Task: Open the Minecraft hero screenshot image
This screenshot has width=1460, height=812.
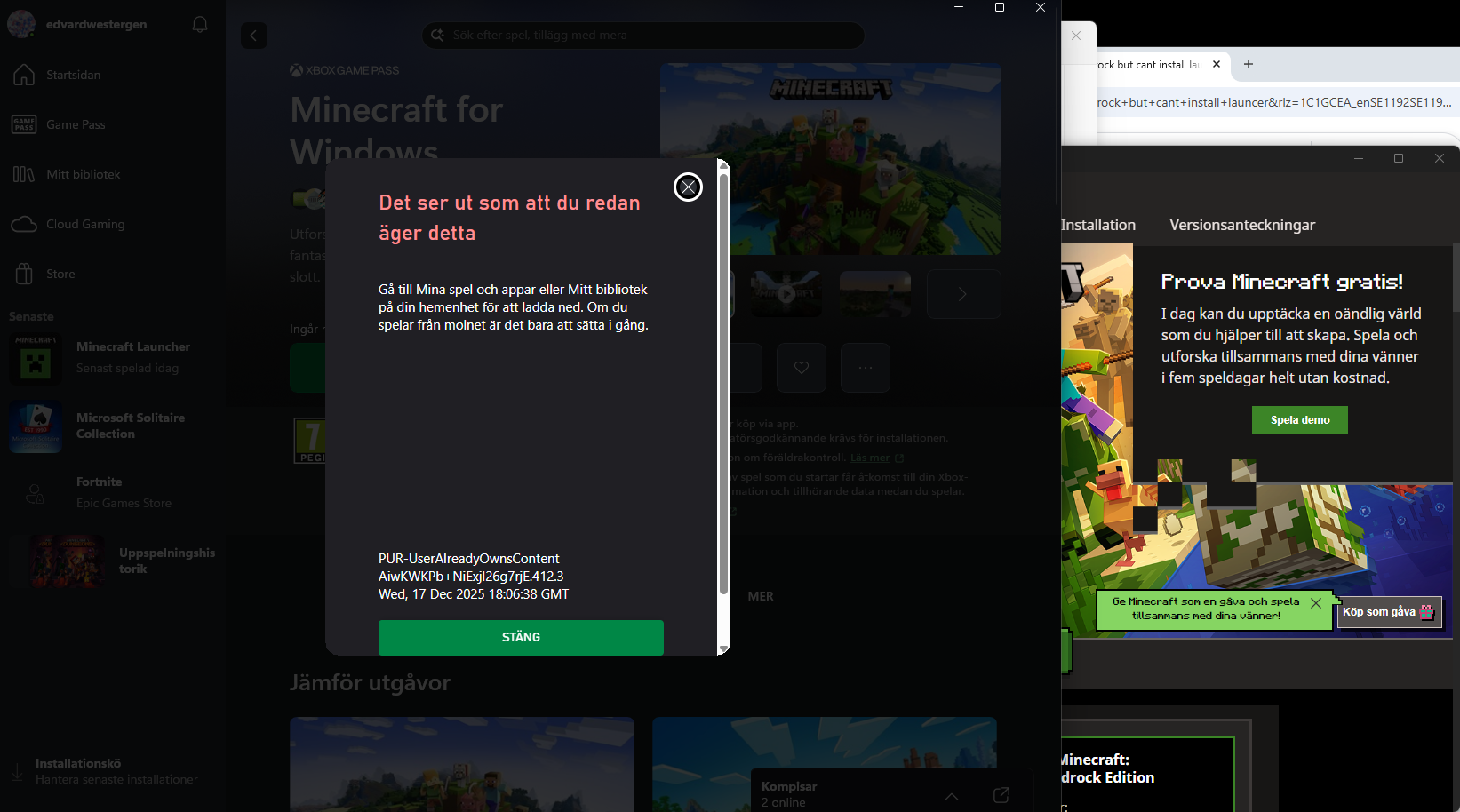Action: (x=831, y=159)
